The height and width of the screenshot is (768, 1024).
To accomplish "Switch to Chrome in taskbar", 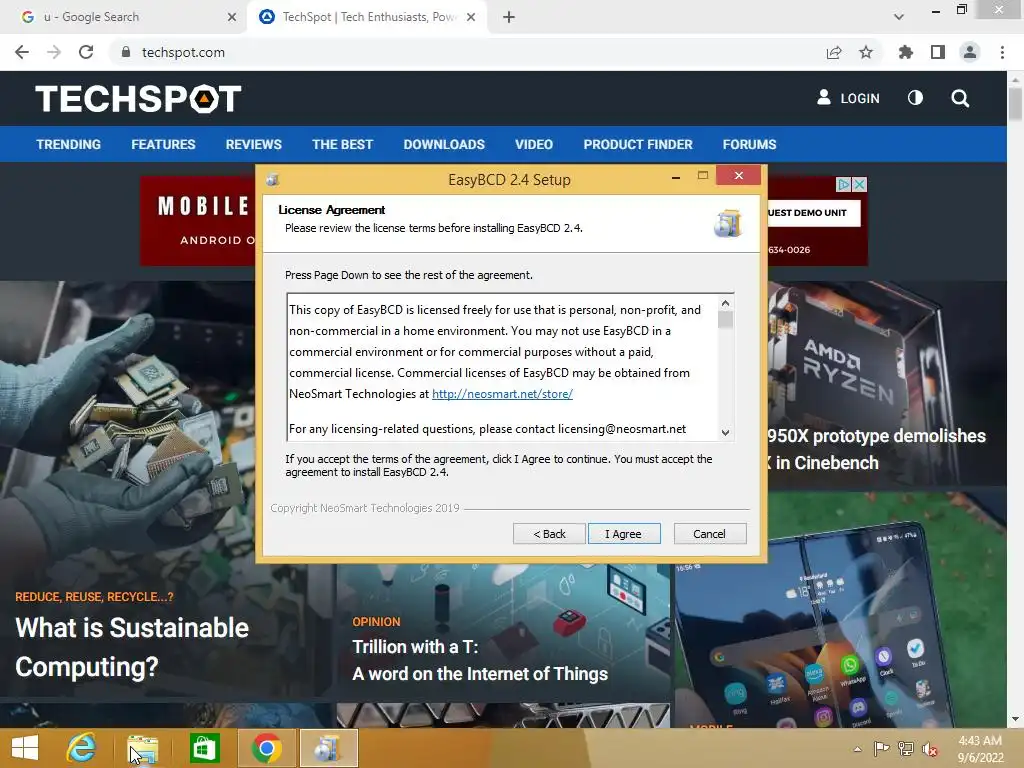I will (x=266, y=748).
